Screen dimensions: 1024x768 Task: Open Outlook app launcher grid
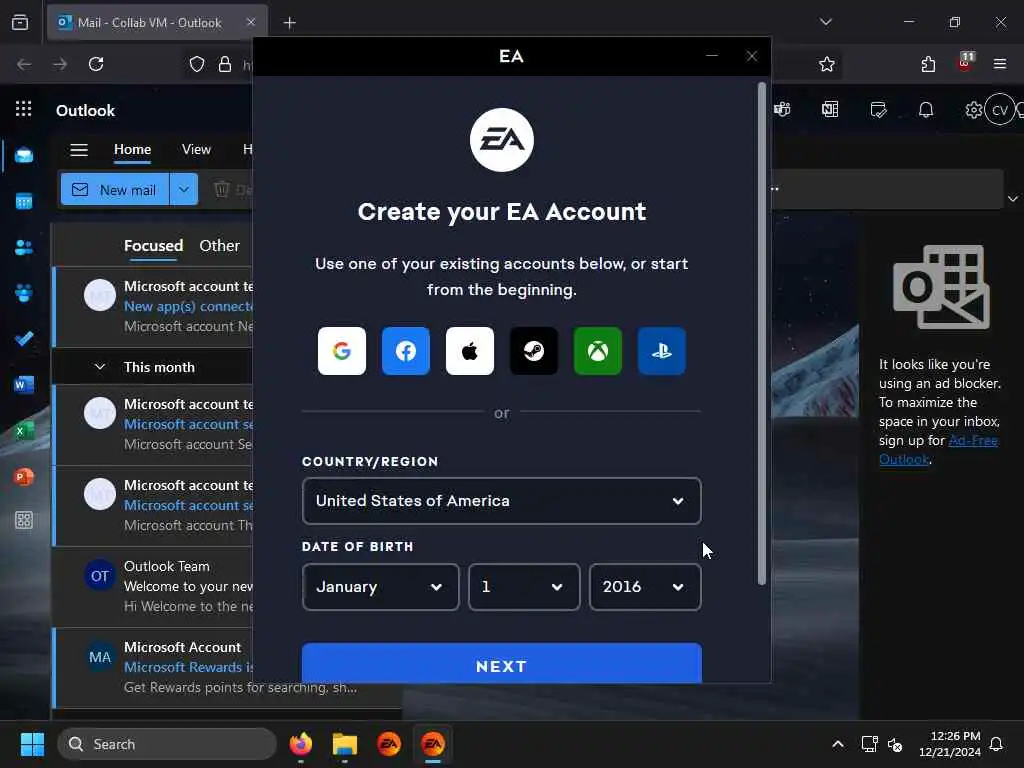(x=24, y=109)
